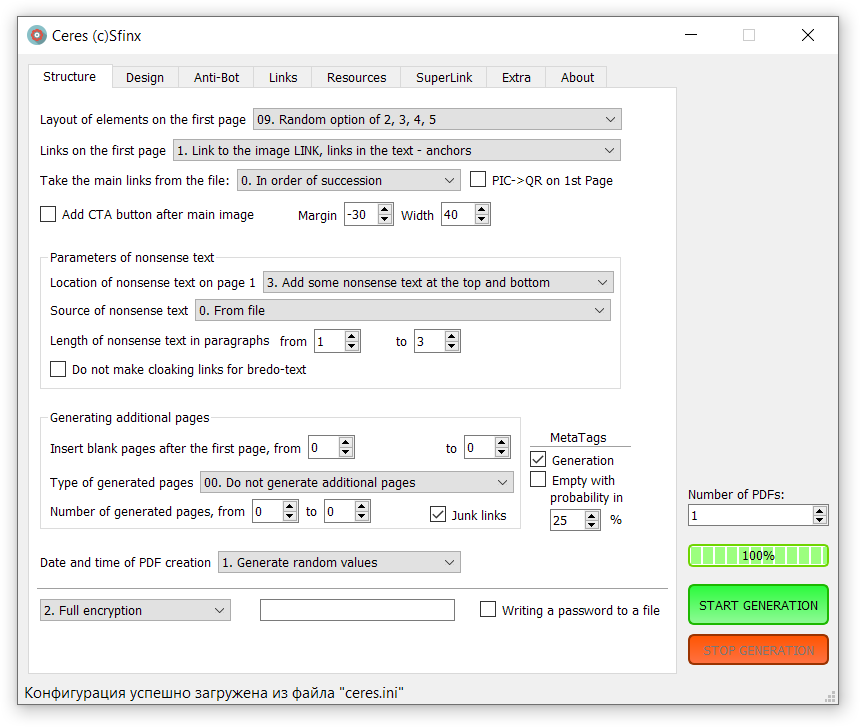Click the 100% green progress bar
This screenshot has height=727, width=860.
(x=758, y=555)
